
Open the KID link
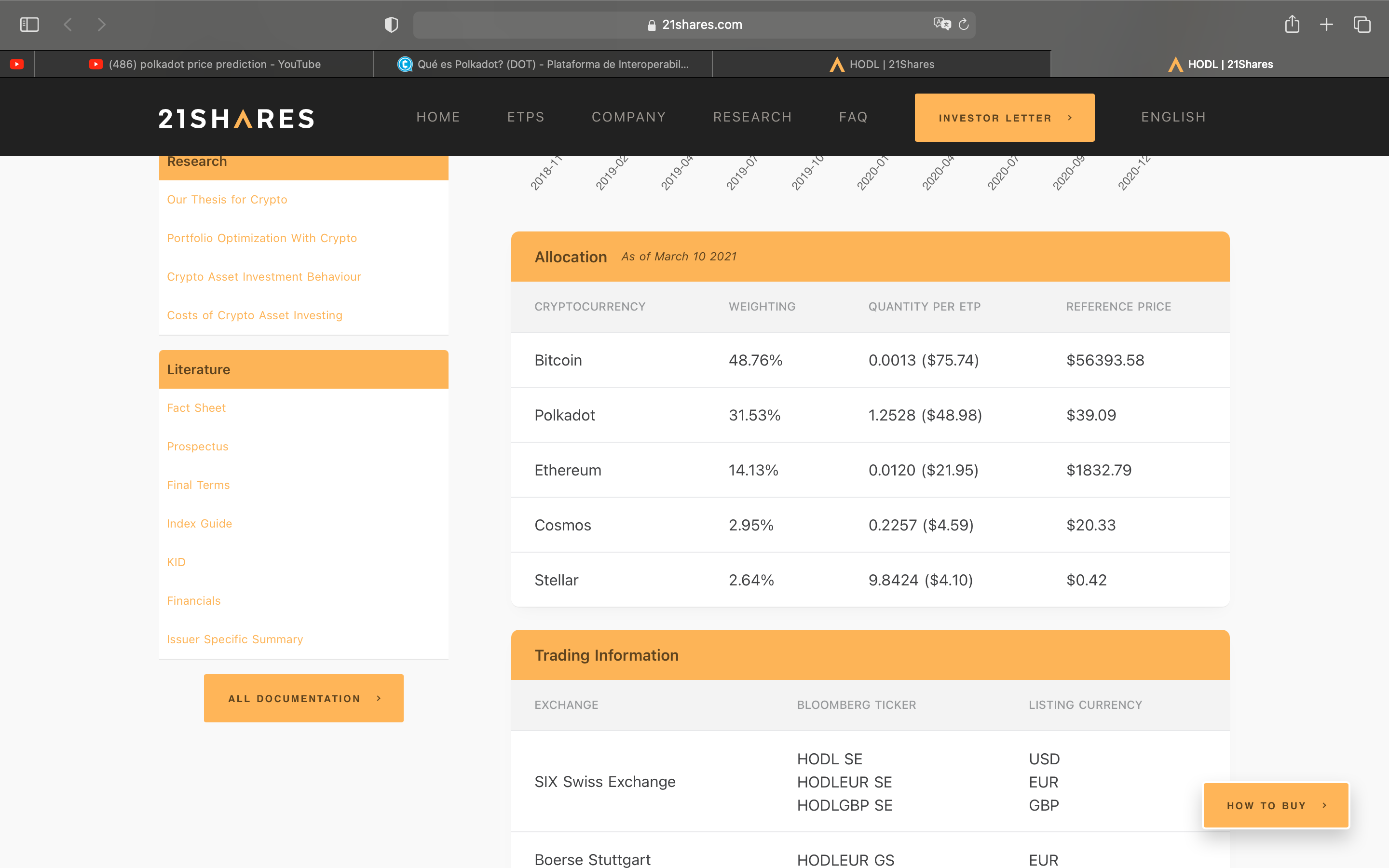pyautogui.click(x=176, y=562)
